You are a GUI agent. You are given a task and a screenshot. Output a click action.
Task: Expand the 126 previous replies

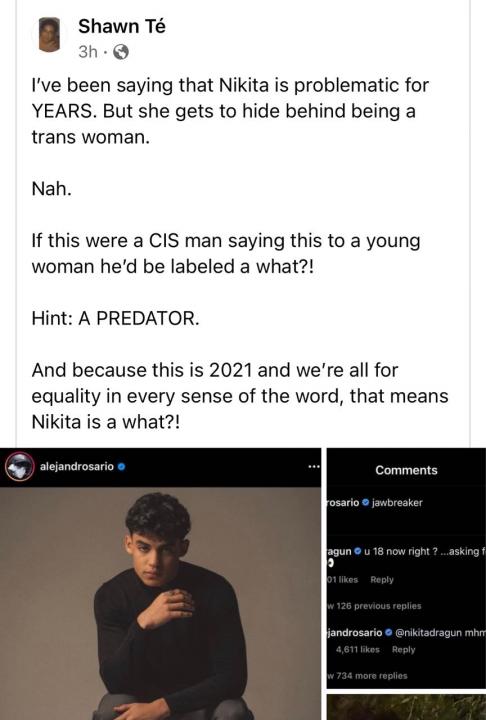[x=374, y=606]
